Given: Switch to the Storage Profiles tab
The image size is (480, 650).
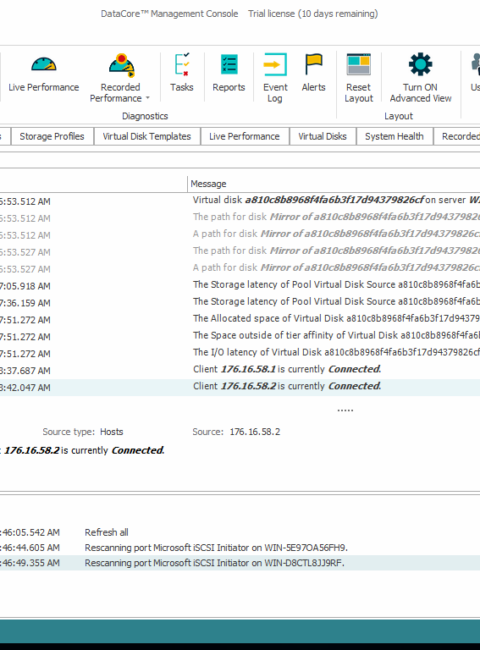Looking at the screenshot, I should [x=52, y=136].
